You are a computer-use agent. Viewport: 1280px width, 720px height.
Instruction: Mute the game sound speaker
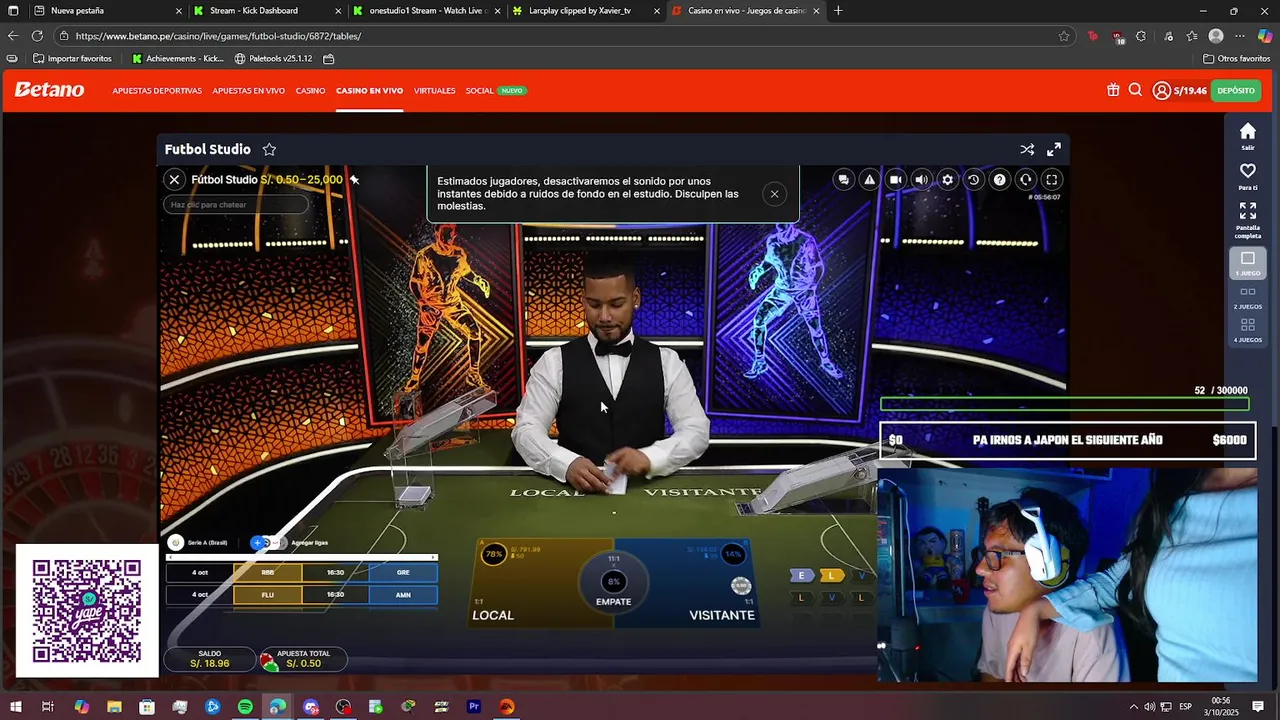click(921, 180)
